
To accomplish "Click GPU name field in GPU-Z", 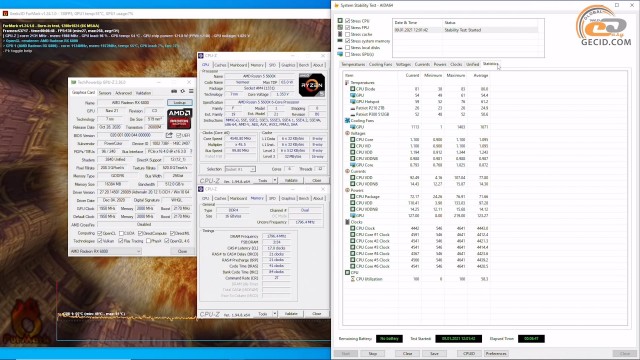I will click(131, 102).
